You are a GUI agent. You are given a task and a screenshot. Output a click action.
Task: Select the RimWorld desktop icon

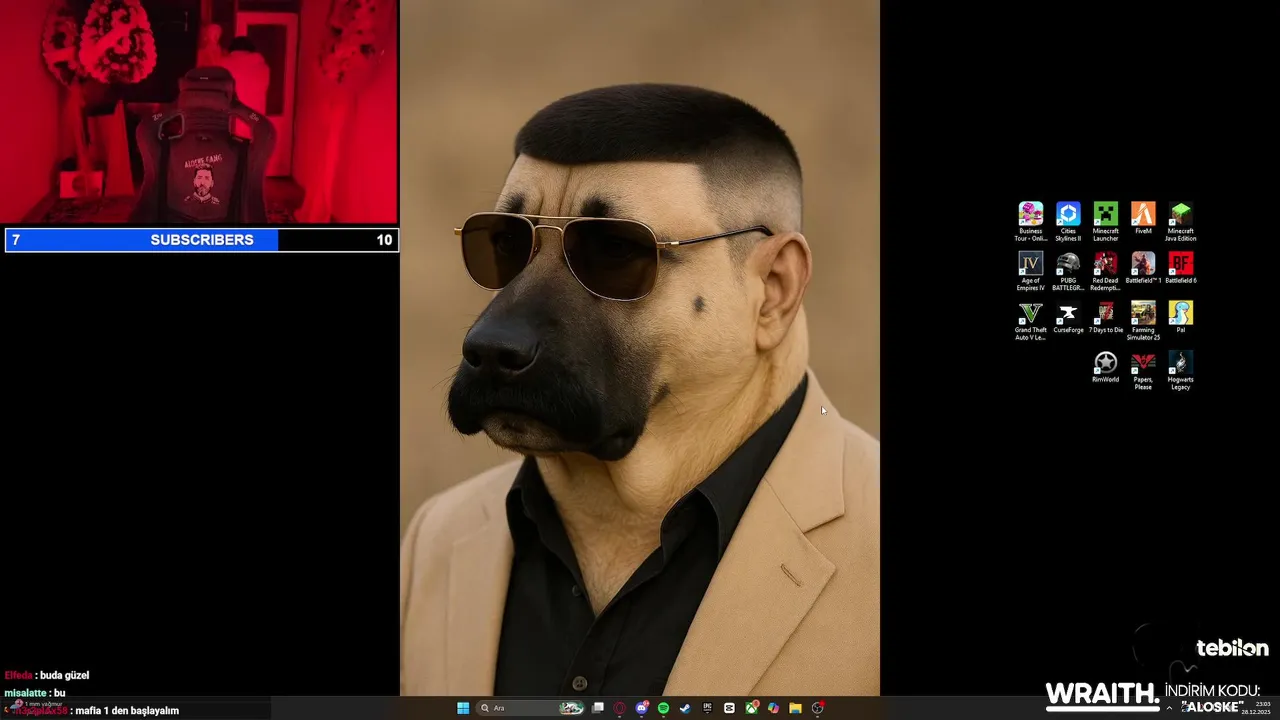[x=1105, y=367]
